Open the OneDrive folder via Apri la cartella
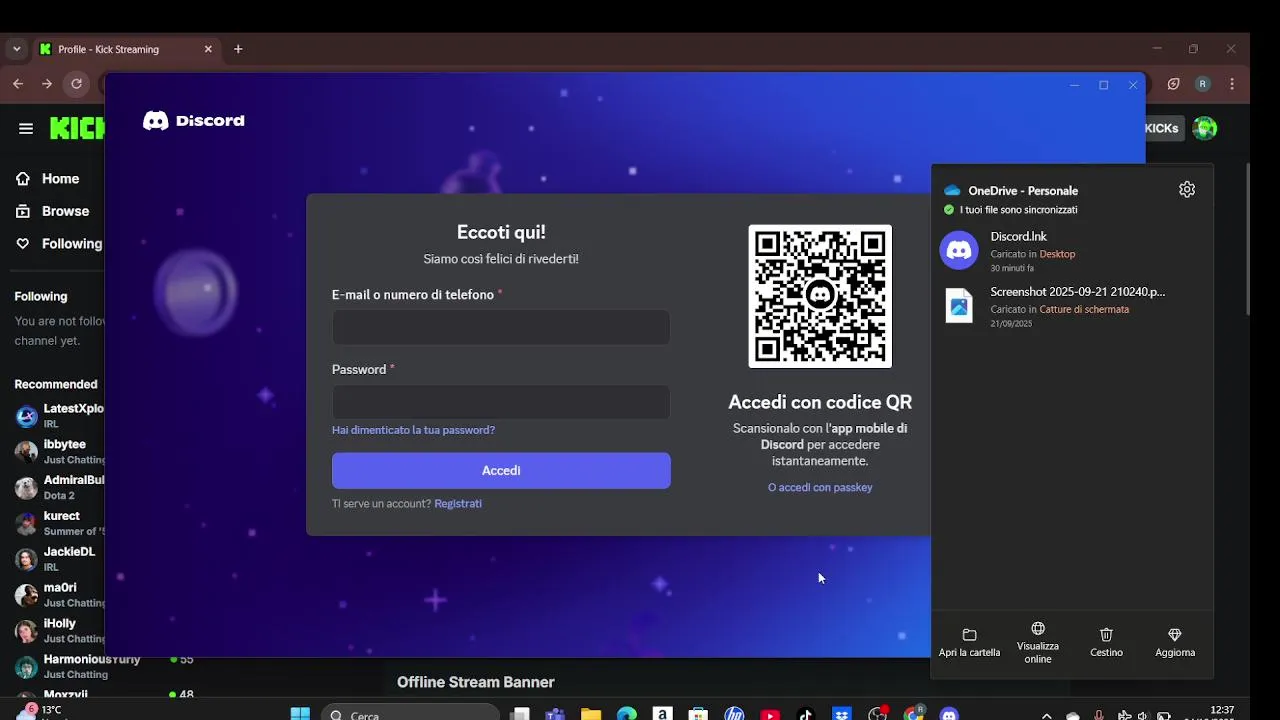This screenshot has width=1280, height=720. [969, 642]
